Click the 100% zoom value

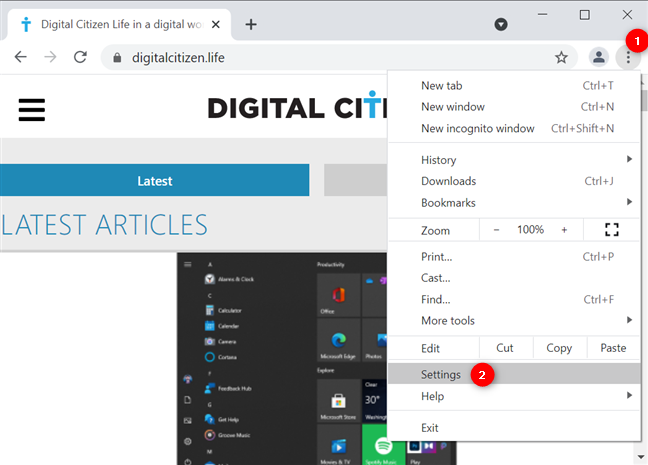[530, 230]
